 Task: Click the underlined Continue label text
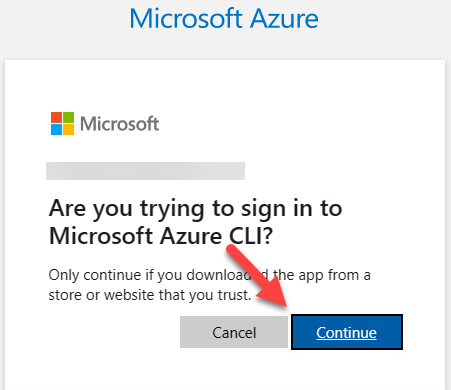point(347,332)
